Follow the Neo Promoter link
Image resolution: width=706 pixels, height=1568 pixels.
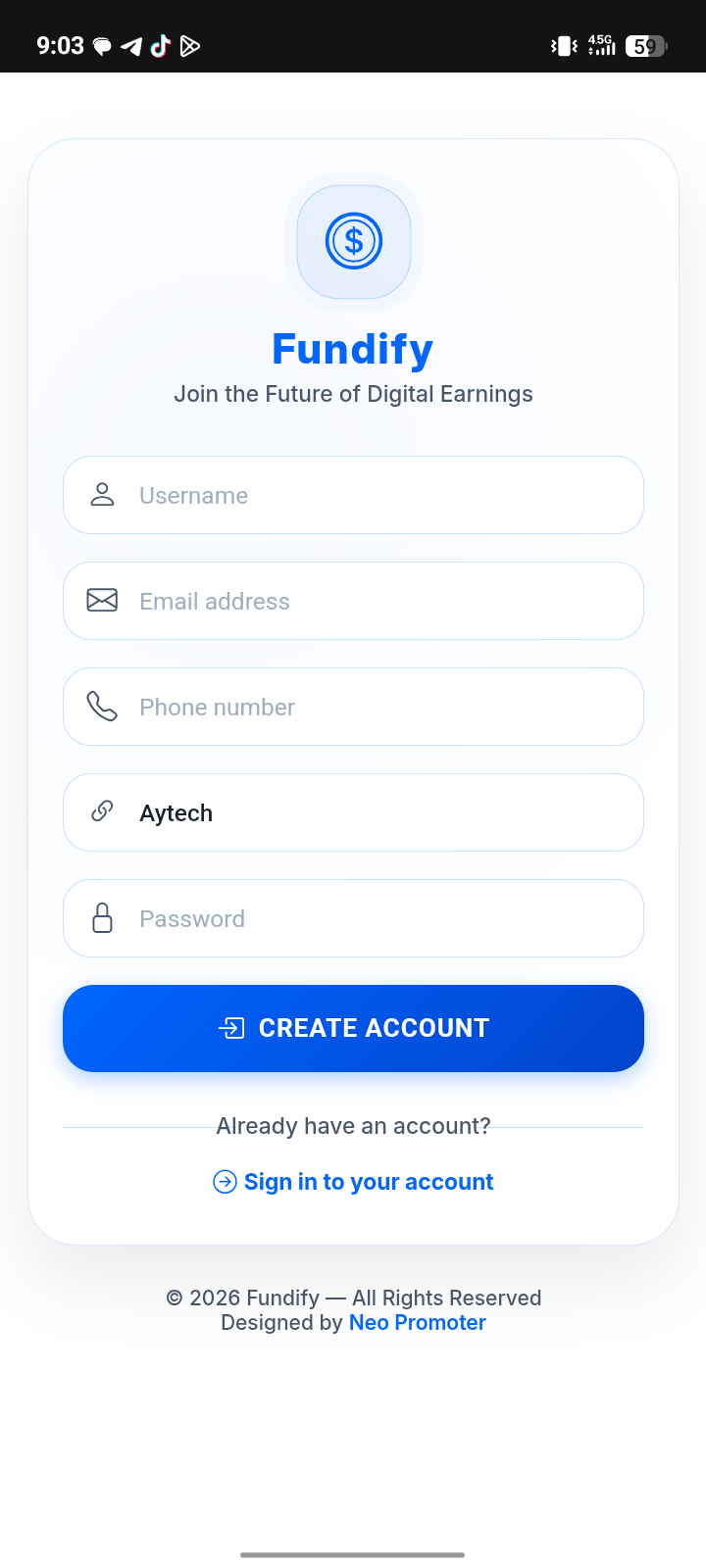(x=418, y=1323)
